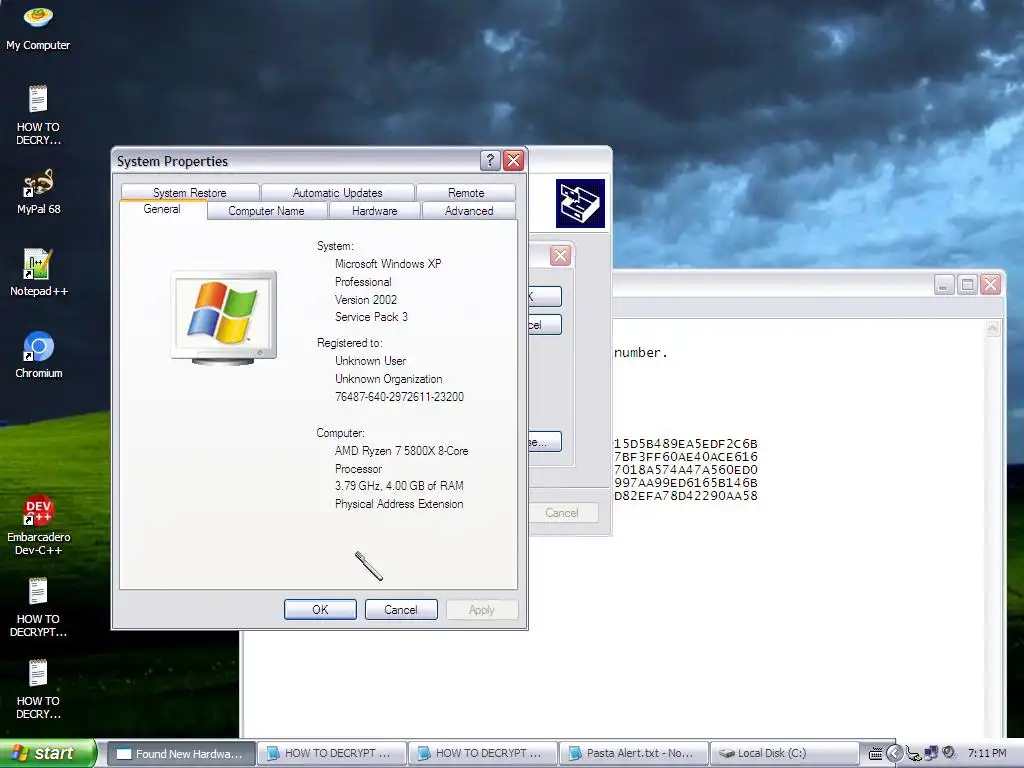Click the Service Pack 3 text
The image size is (1024, 768).
tap(371, 317)
